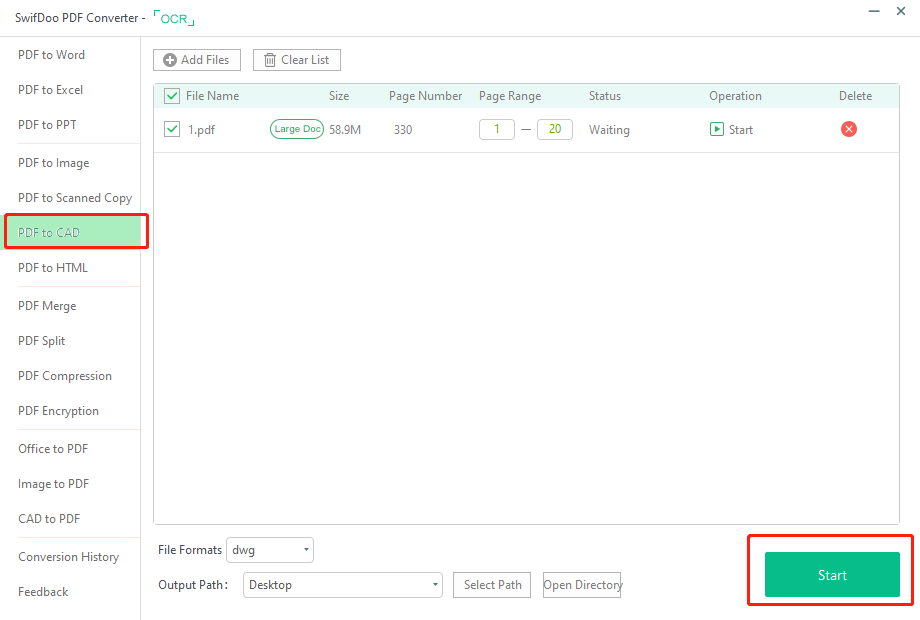Image resolution: width=920 pixels, height=620 pixels.
Task: Go to PDF to Scanned Copy
Action: (x=75, y=198)
